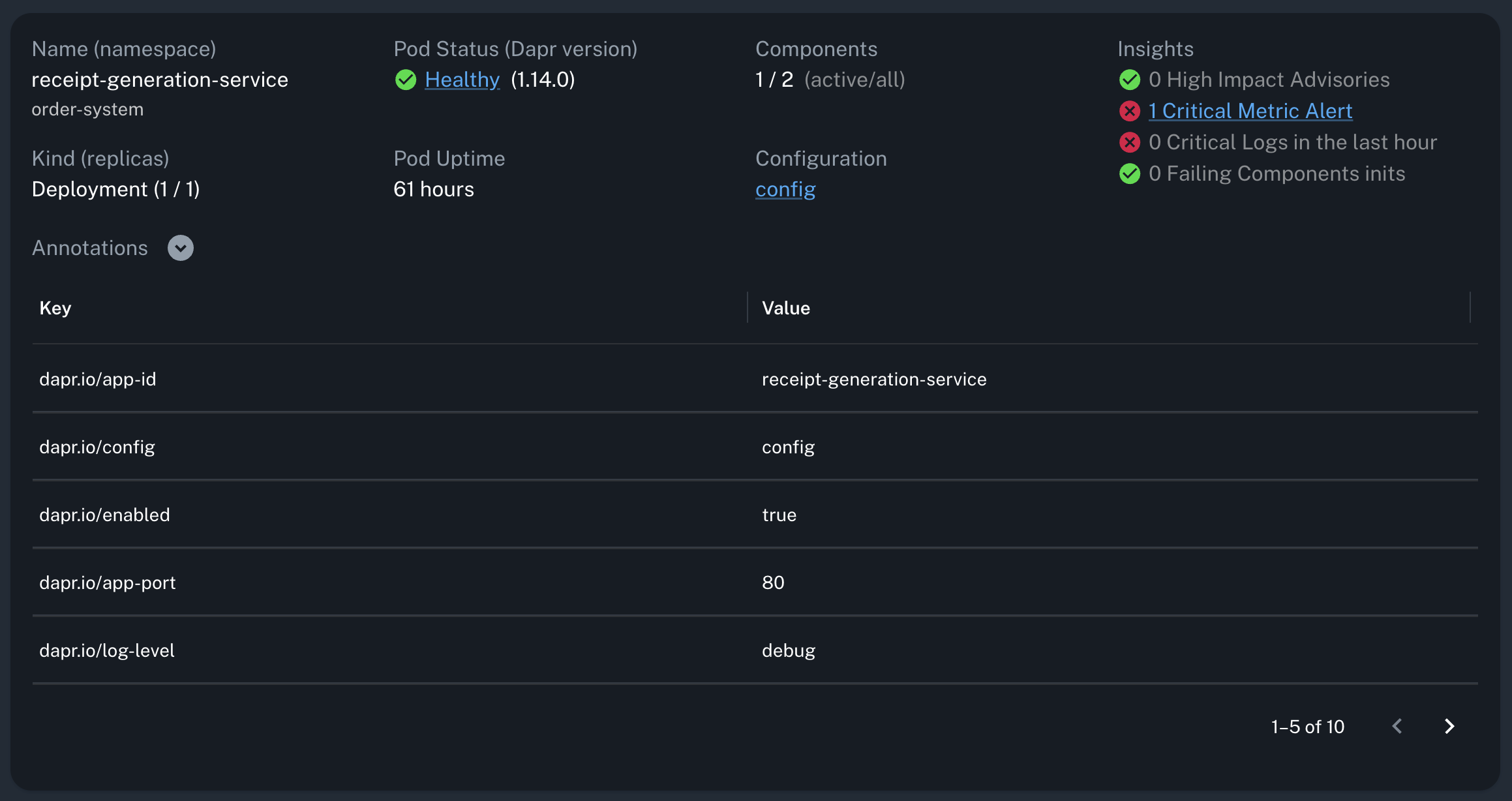Select the dapr.io/config annotation row

[x=97, y=447]
